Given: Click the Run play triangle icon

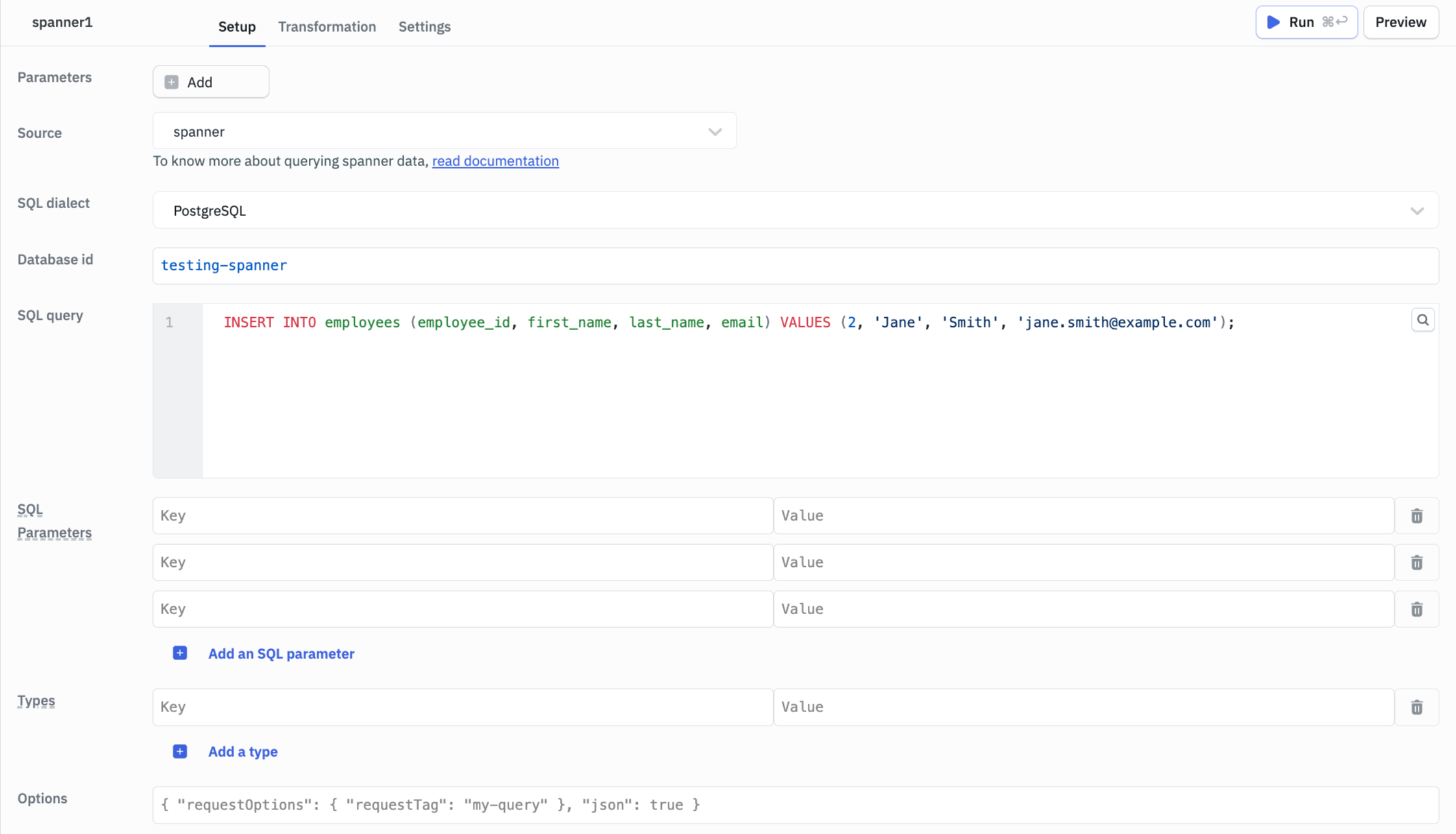Looking at the screenshot, I should click(x=1273, y=21).
